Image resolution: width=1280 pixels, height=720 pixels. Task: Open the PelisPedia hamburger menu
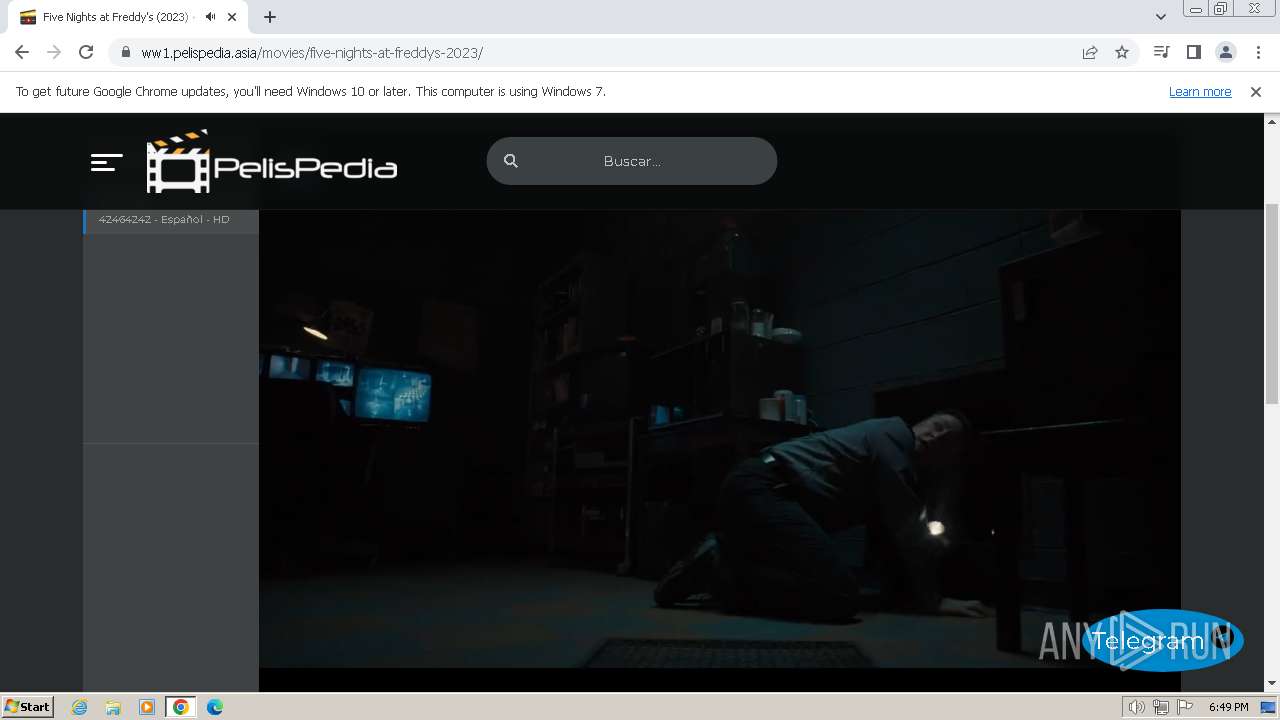pos(107,162)
